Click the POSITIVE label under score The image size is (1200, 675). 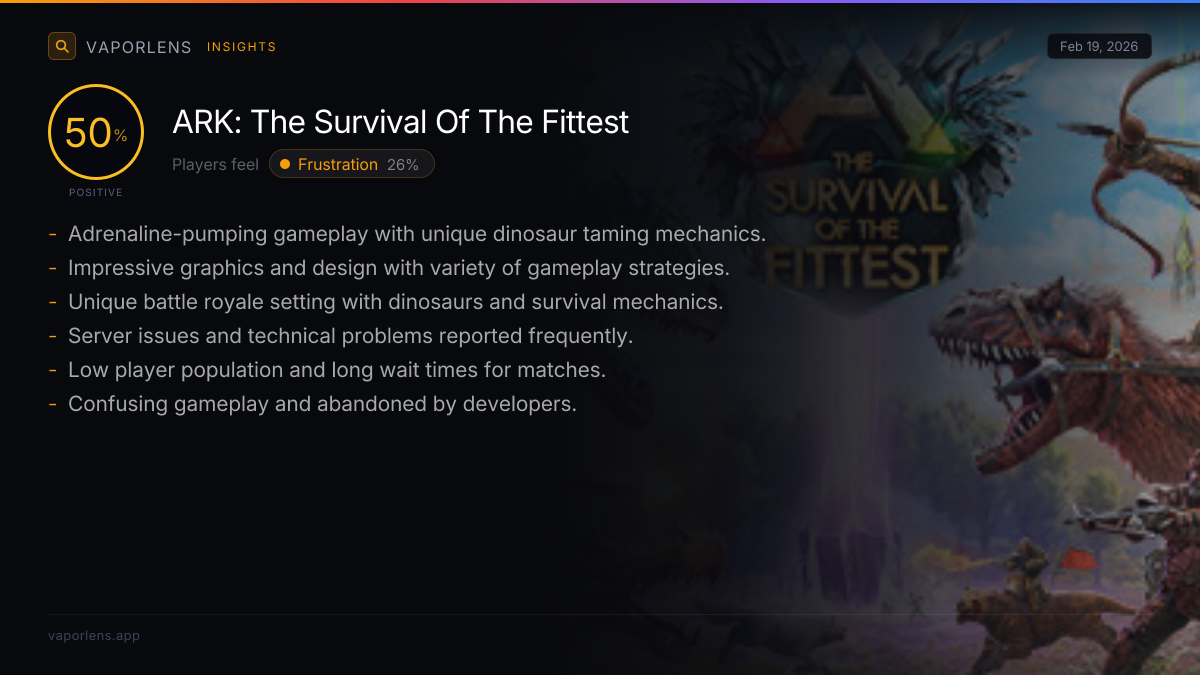tap(96, 192)
